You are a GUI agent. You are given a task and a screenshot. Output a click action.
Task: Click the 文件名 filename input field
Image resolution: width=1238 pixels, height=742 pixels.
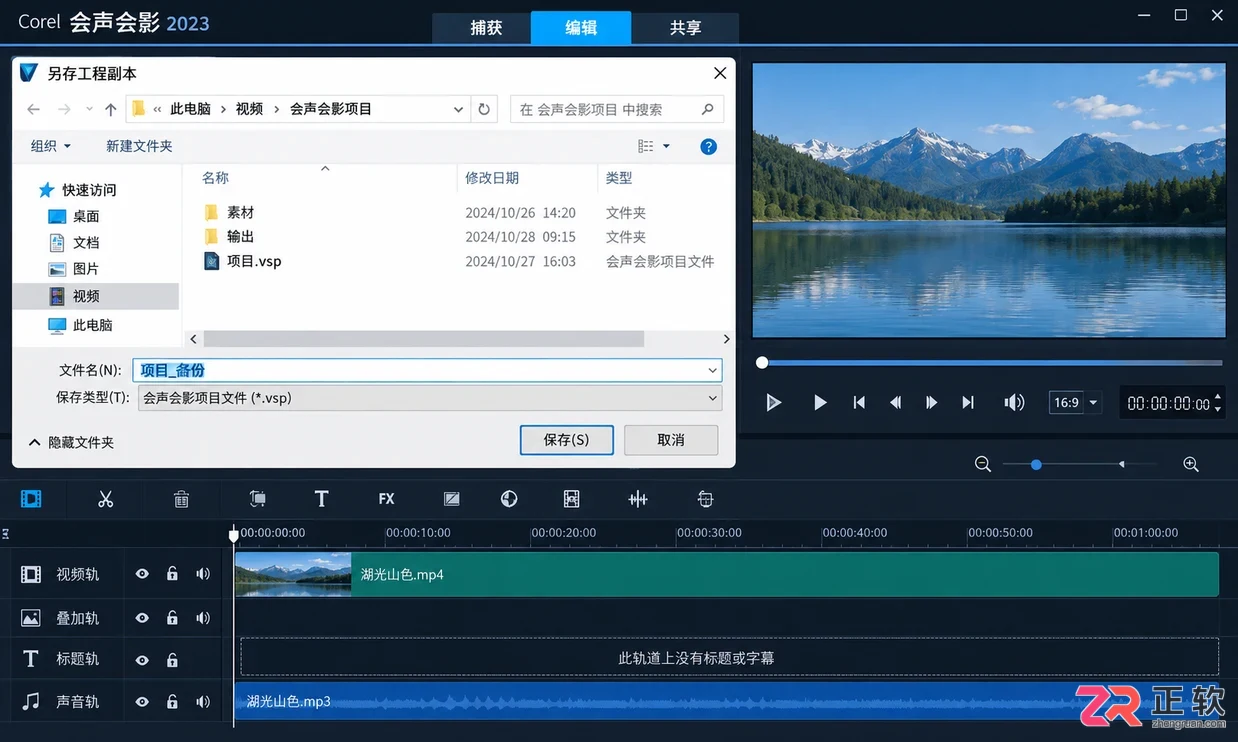pyautogui.click(x=427, y=370)
